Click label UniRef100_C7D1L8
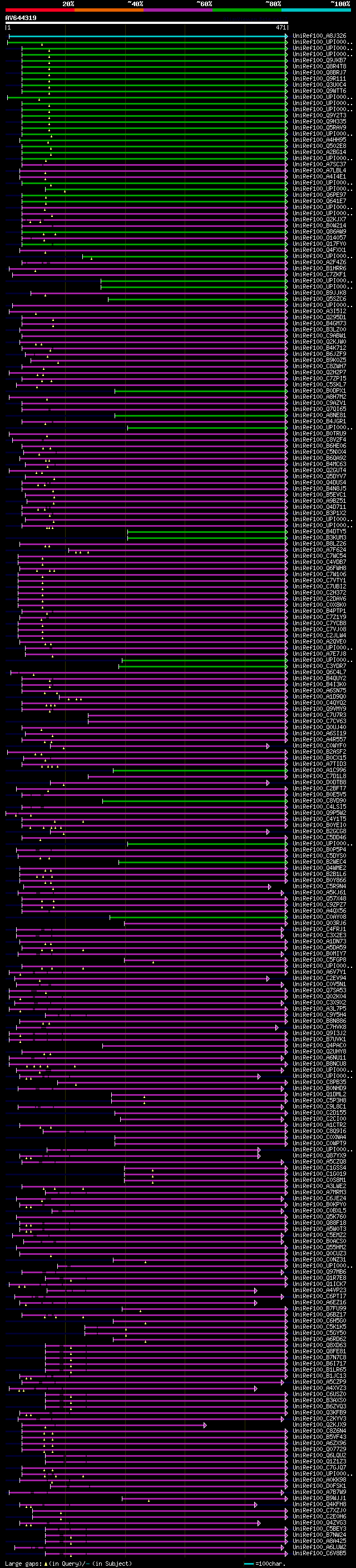 319,776
